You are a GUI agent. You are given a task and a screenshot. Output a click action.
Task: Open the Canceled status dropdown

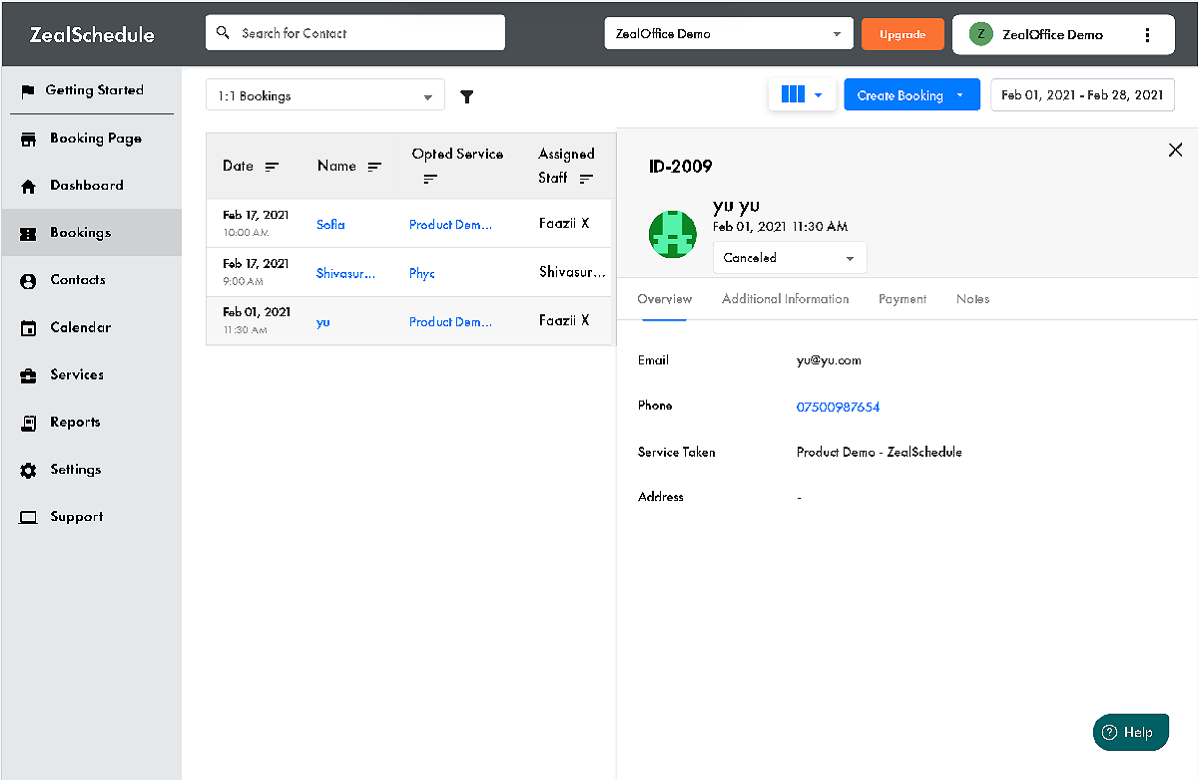(x=789, y=258)
